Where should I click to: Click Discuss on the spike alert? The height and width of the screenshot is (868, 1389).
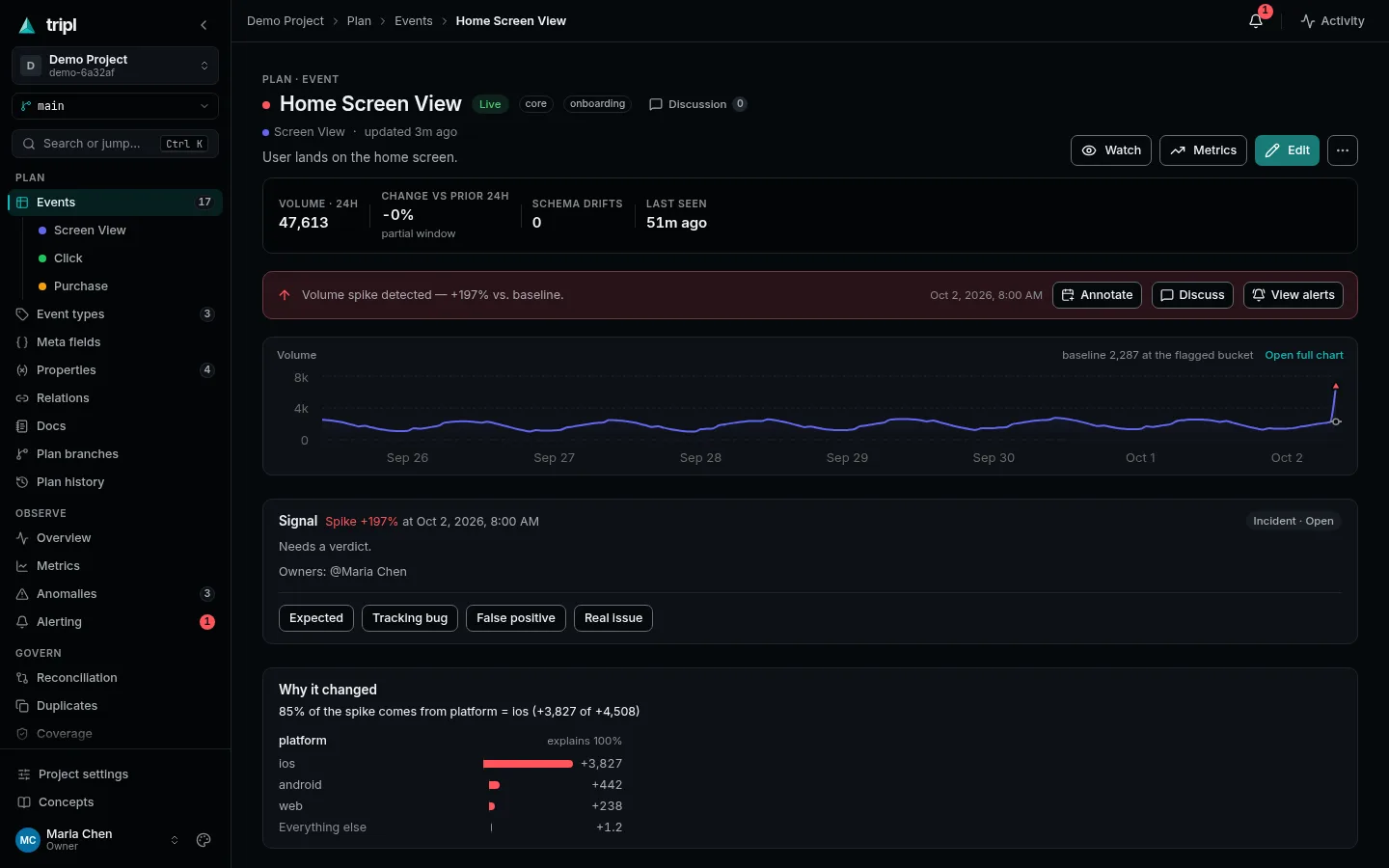1192,295
